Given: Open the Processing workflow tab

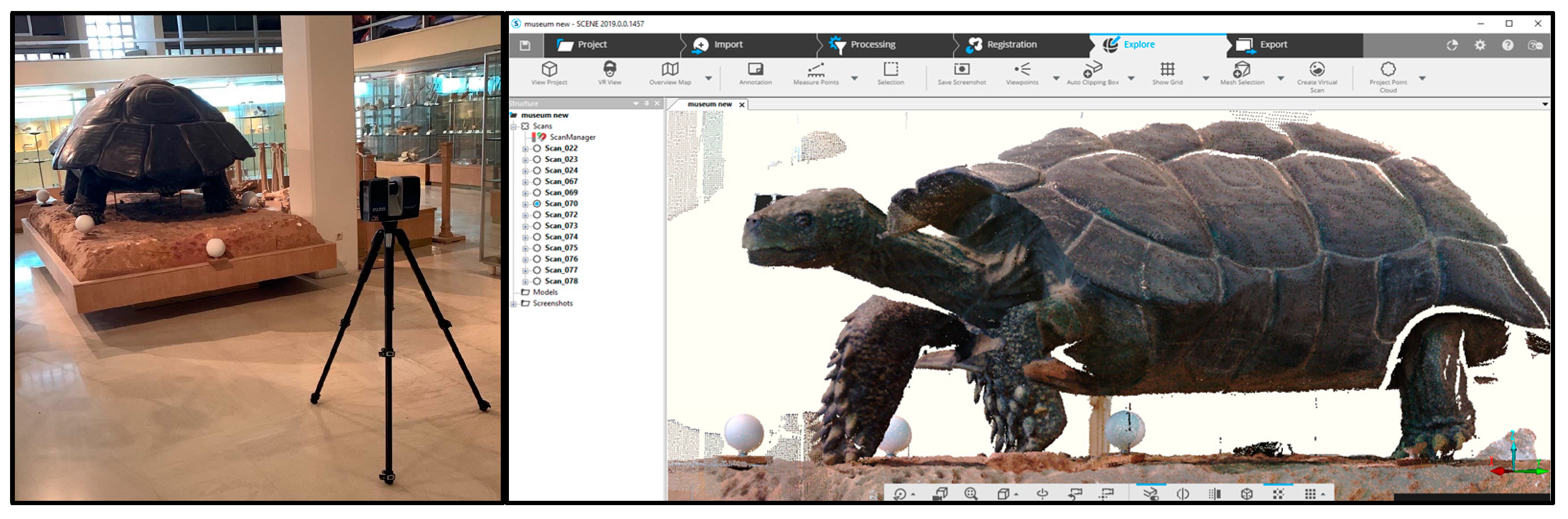Looking at the screenshot, I should 872,45.
